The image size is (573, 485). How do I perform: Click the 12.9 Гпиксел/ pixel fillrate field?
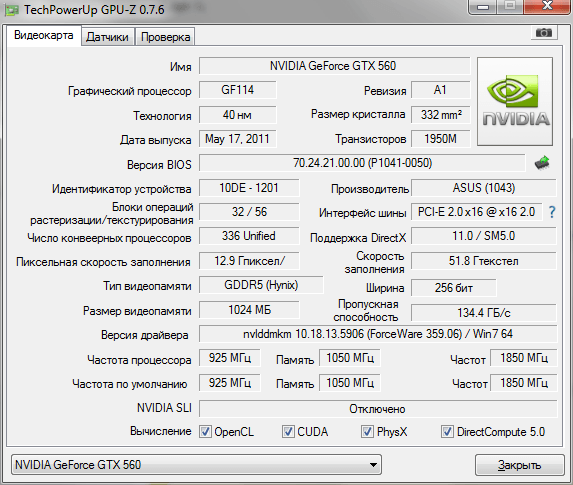[249, 261]
